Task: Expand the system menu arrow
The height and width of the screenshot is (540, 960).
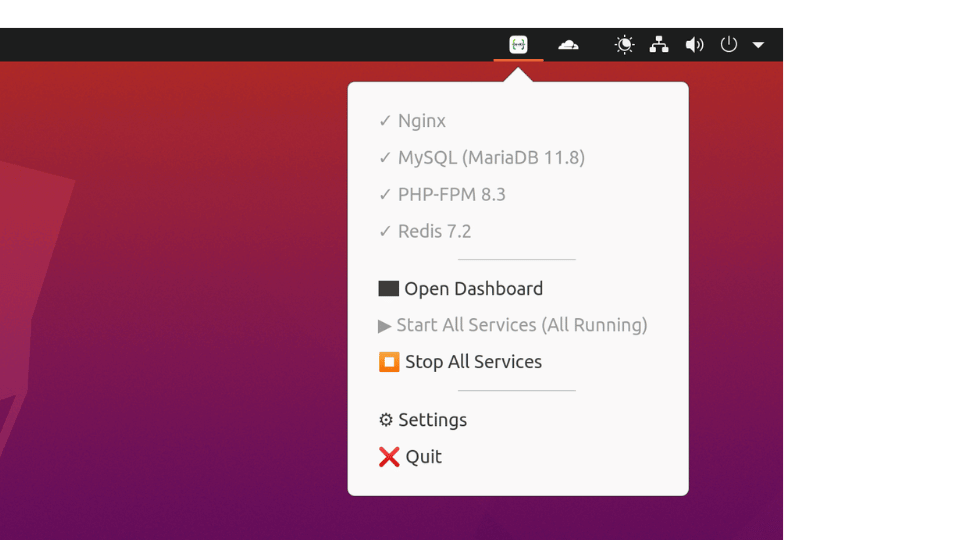Action: [x=758, y=45]
